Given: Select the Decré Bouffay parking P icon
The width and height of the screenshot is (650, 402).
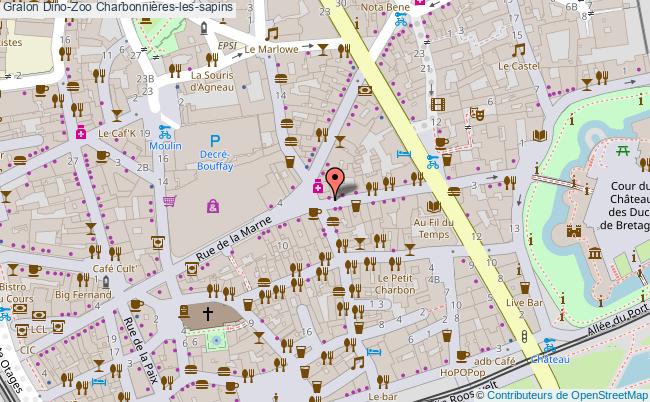Looking at the screenshot, I should click(214, 142).
